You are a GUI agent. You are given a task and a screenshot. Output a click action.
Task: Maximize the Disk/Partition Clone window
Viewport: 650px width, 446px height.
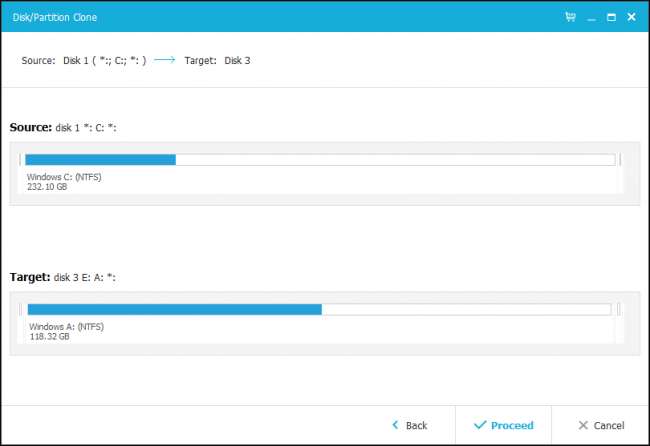click(x=610, y=18)
